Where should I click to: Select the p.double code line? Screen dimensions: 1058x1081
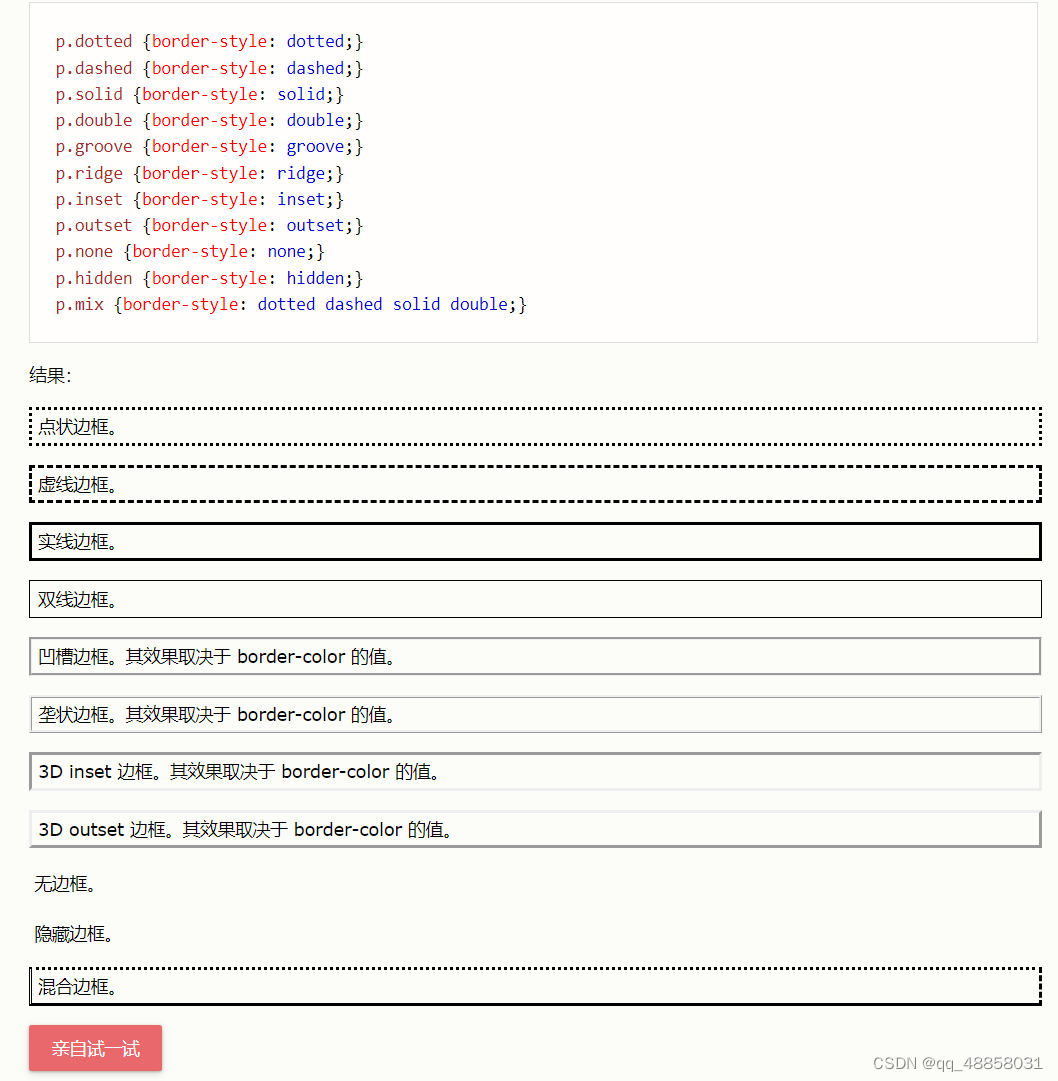[209, 119]
